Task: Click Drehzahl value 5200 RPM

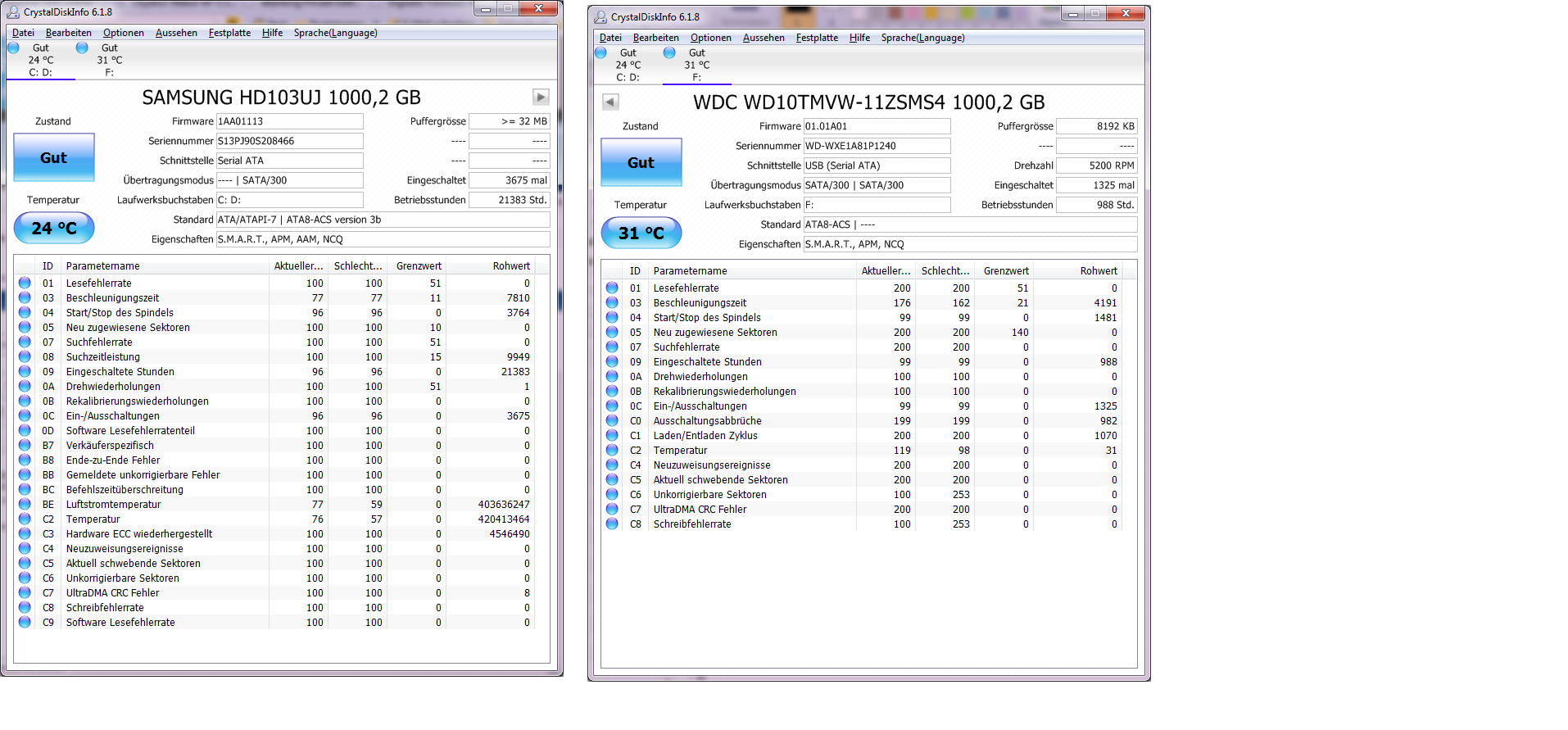Action: (x=1096, y=165)
